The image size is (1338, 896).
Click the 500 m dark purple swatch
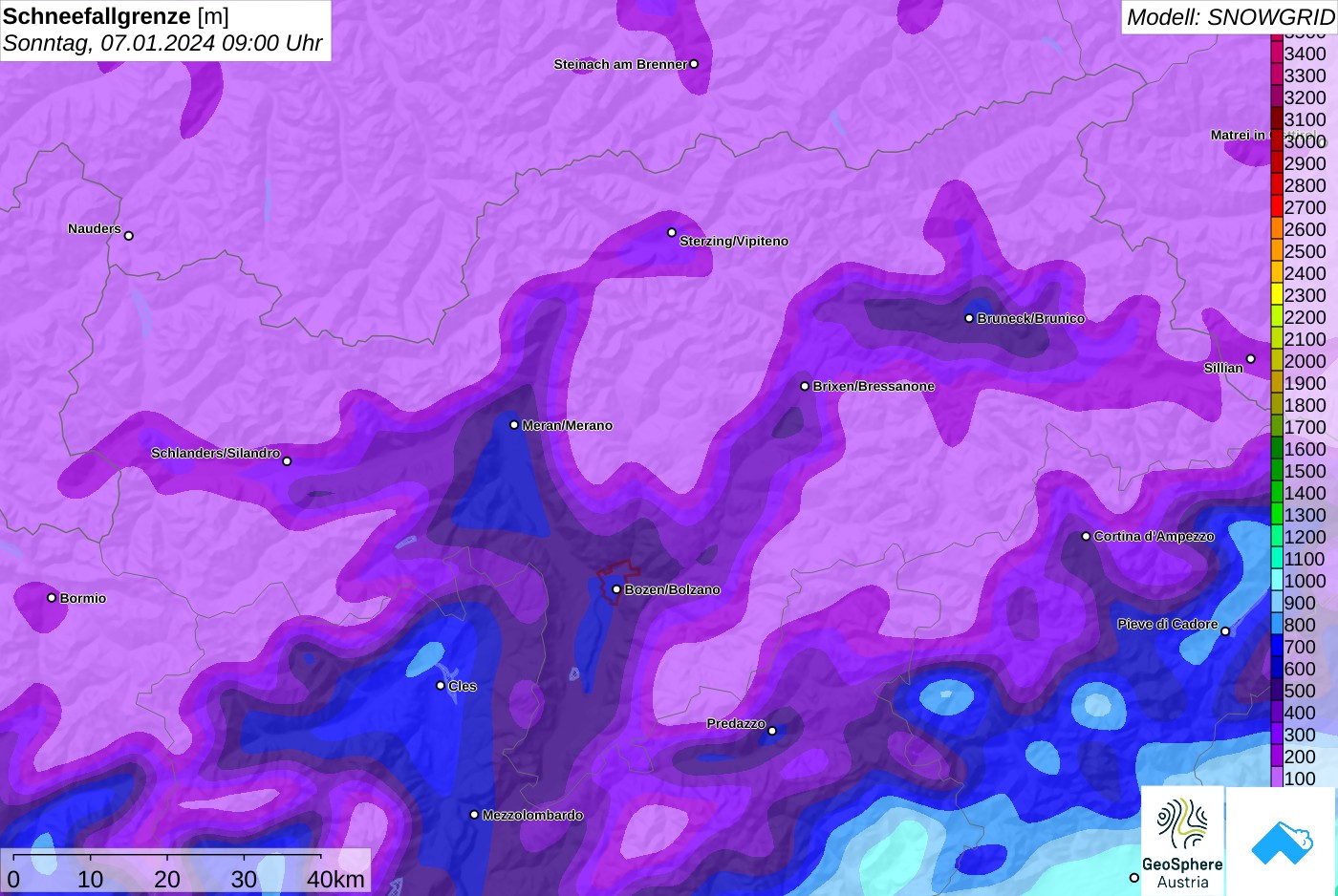(1276, 691)
